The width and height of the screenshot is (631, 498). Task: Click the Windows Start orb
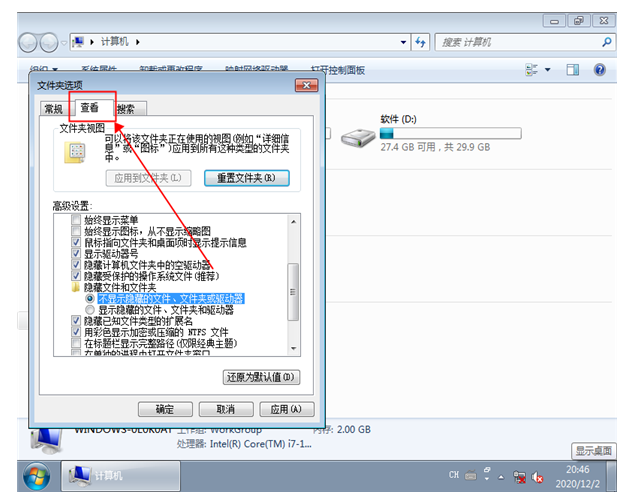click(37, 477)
